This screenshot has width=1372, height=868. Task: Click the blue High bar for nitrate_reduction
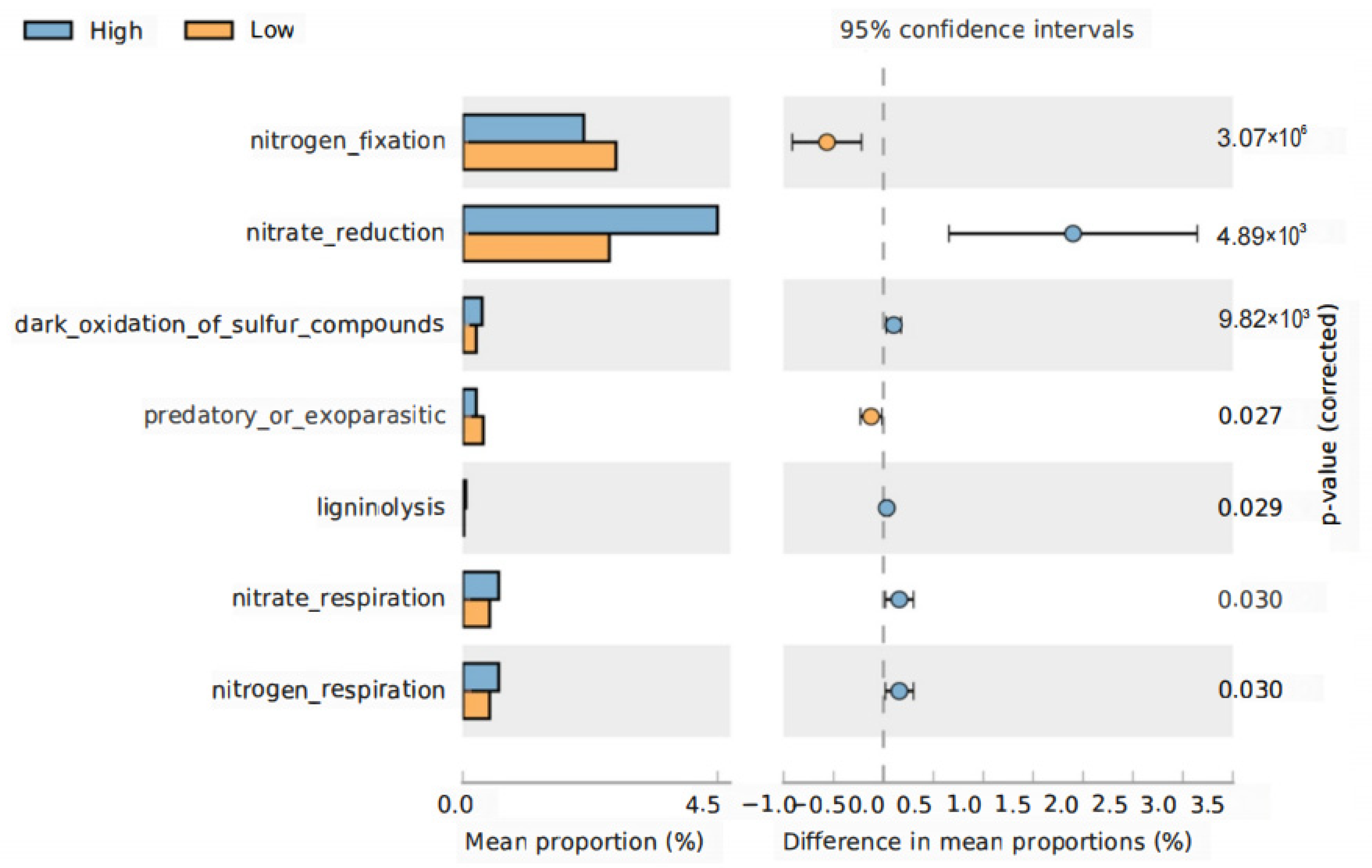pos(590,220)
